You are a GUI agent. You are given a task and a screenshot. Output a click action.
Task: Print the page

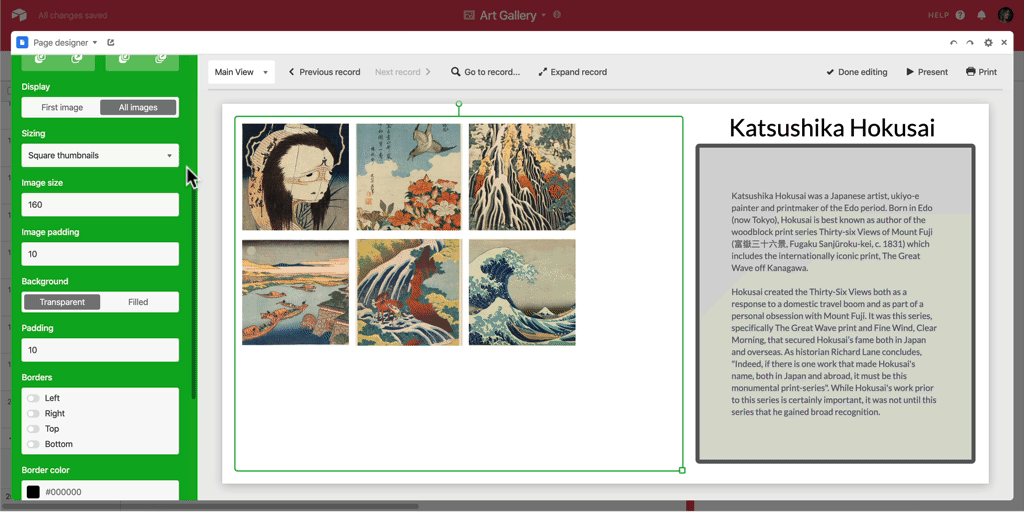click(x=982, y=72)
